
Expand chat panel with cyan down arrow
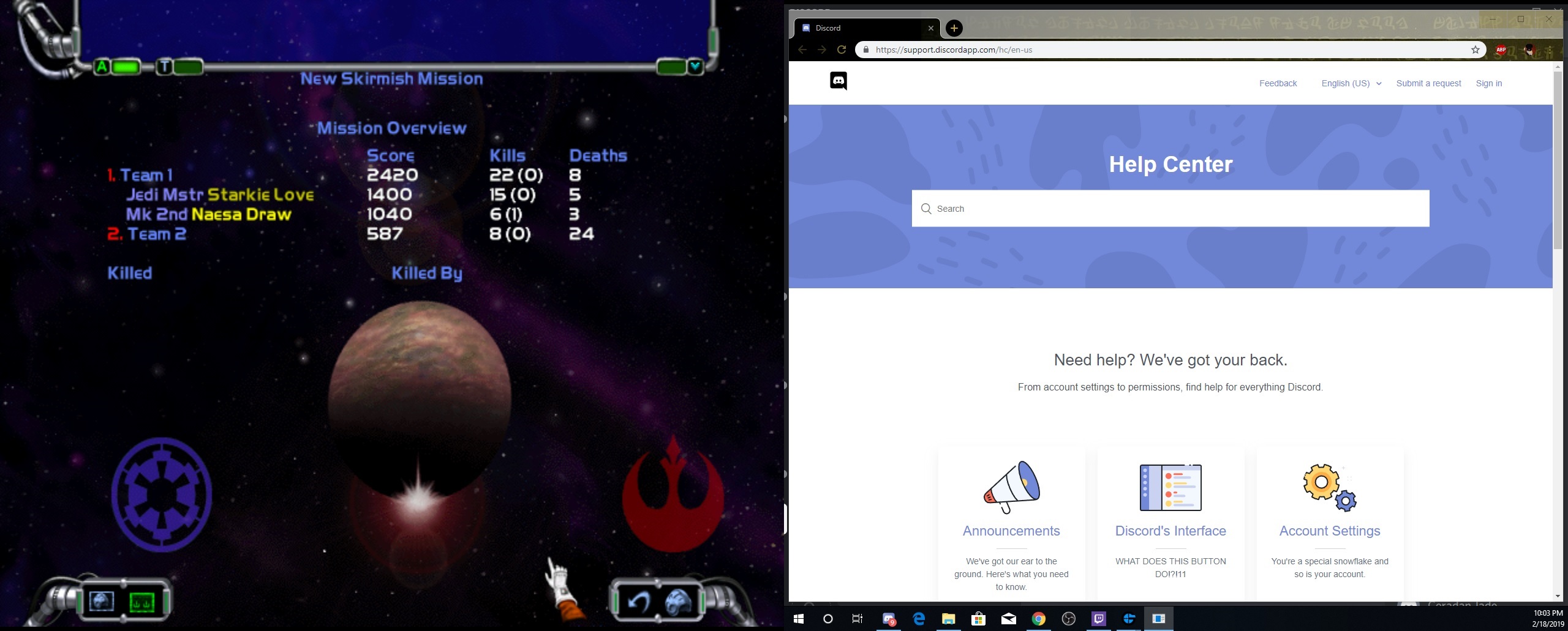coord(695,66)
